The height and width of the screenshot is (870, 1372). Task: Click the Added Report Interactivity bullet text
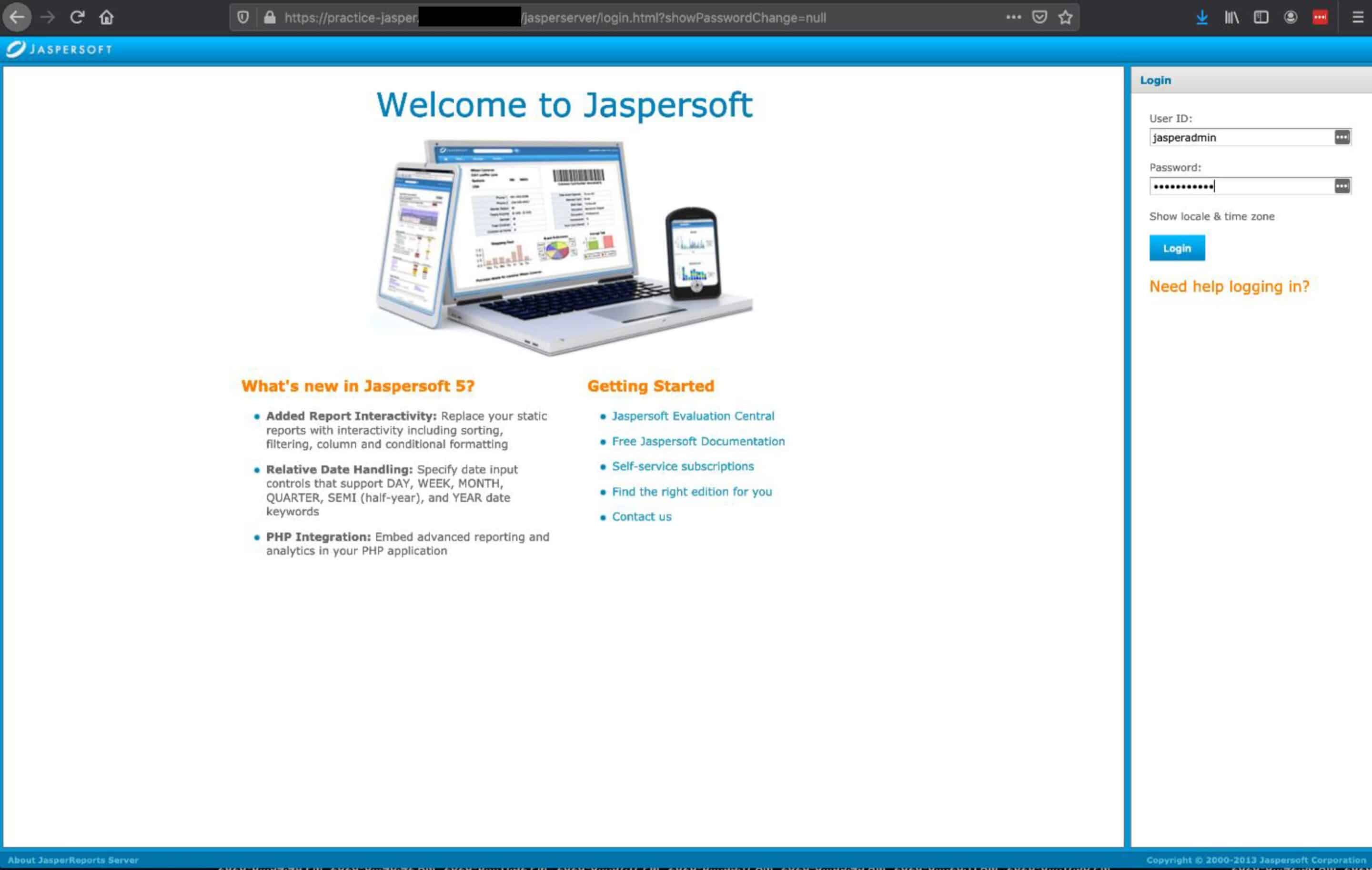[406, 430]
